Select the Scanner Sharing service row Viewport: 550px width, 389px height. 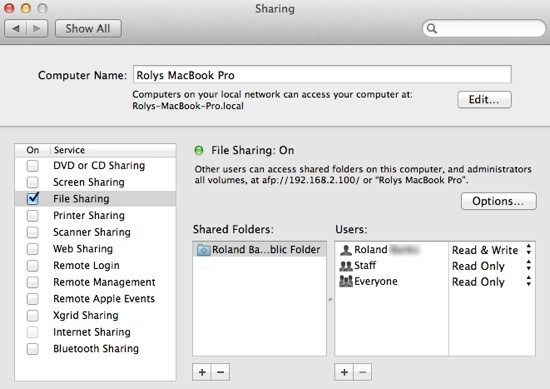[x=95, y=232]
